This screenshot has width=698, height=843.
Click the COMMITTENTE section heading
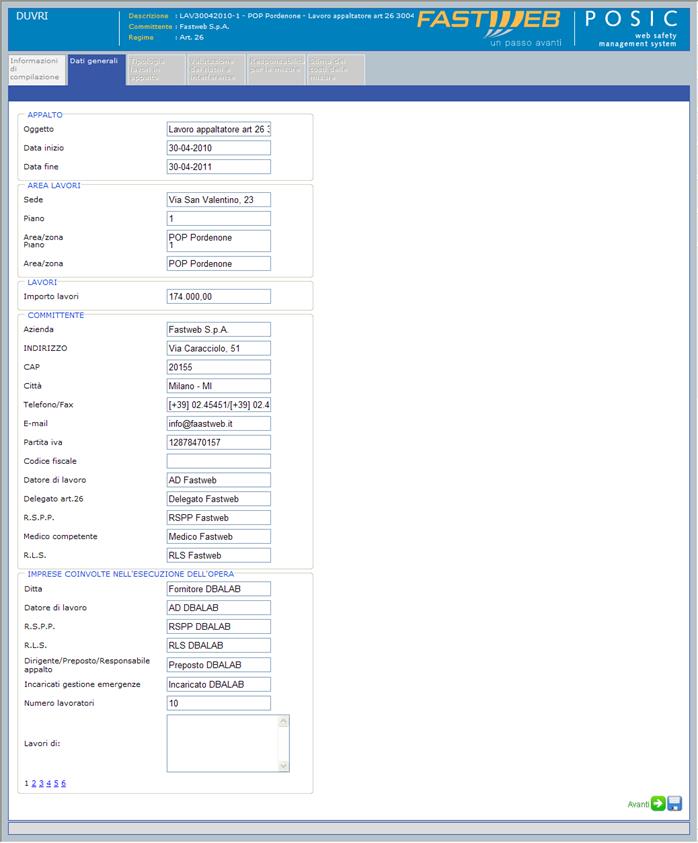pos(56,315)
